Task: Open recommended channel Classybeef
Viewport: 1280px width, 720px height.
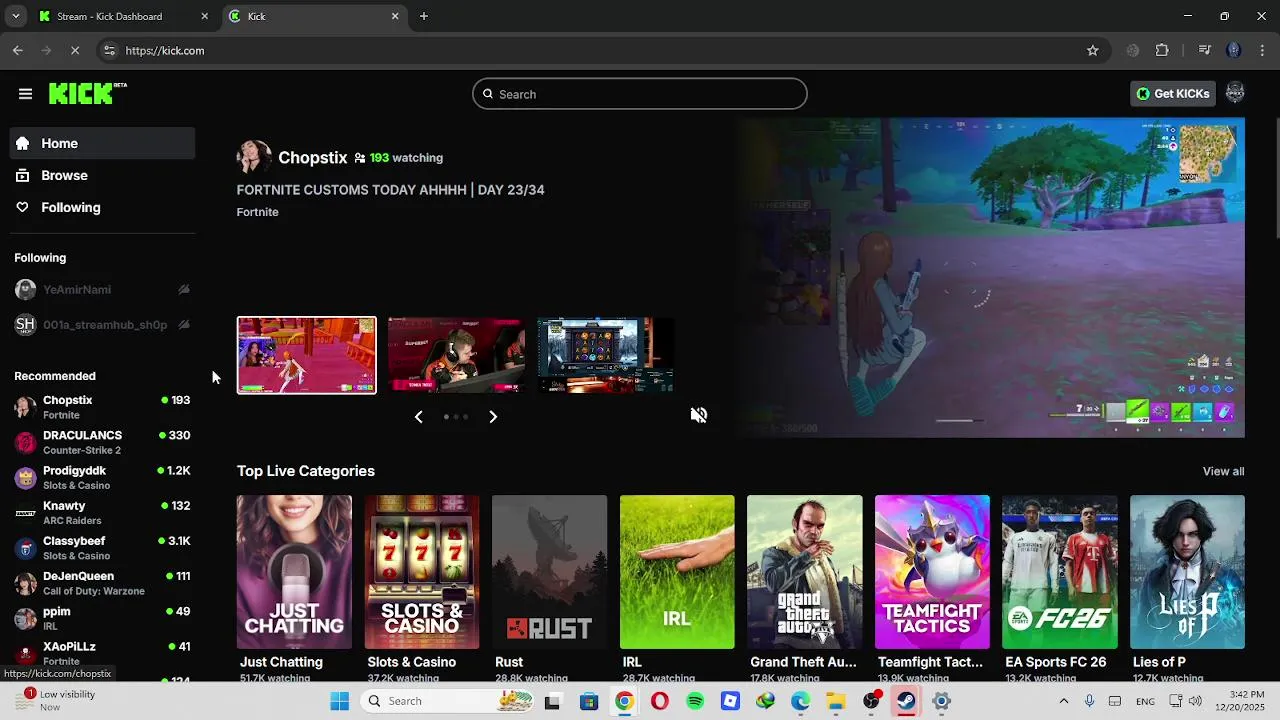Action: 102,548
